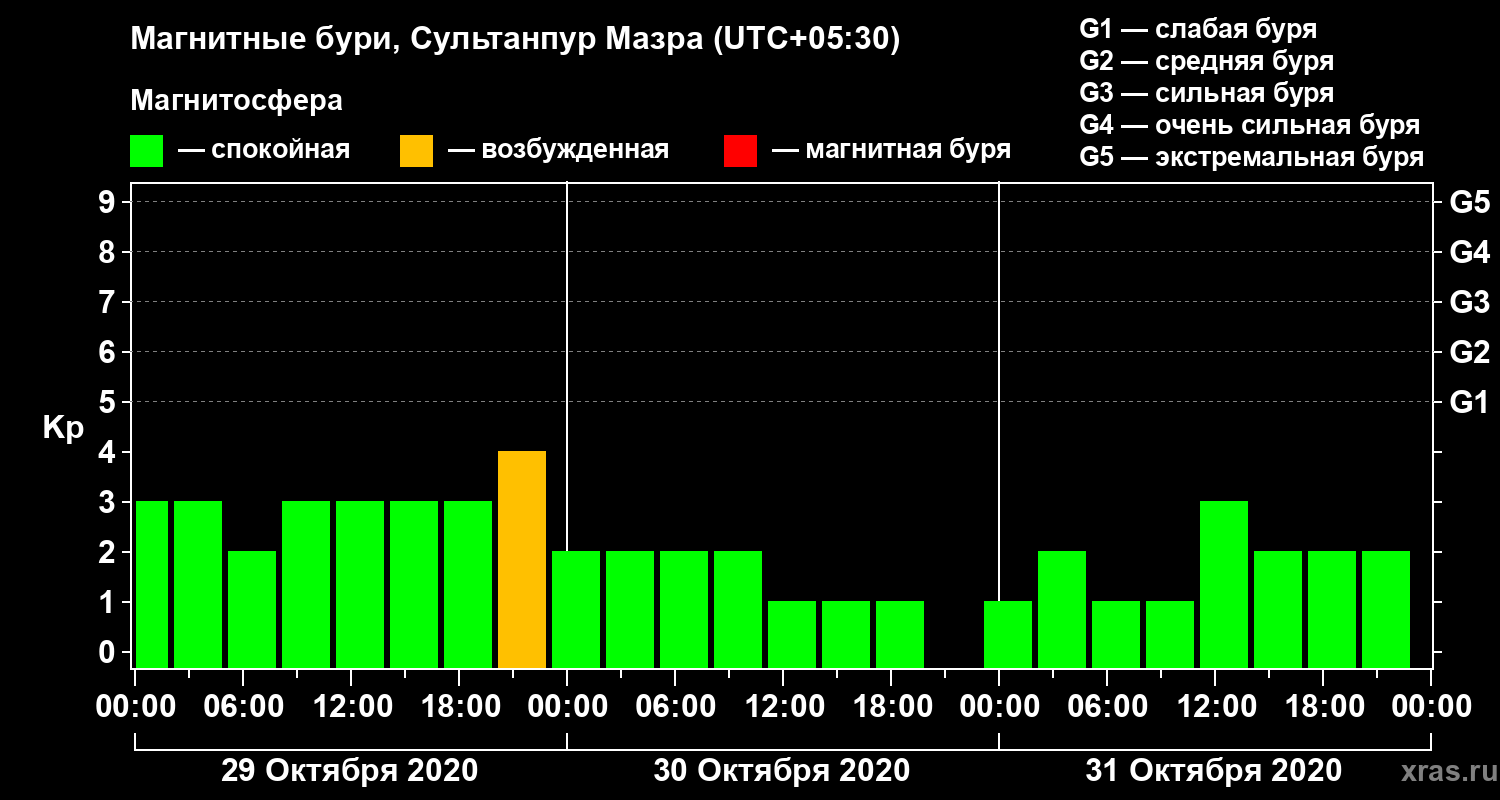Image resolution: width=1500 pixels, height=800 pixels.
Task: Select the Kp 1 bar at 12:00 on 30 October
Action: pos(792,634)
